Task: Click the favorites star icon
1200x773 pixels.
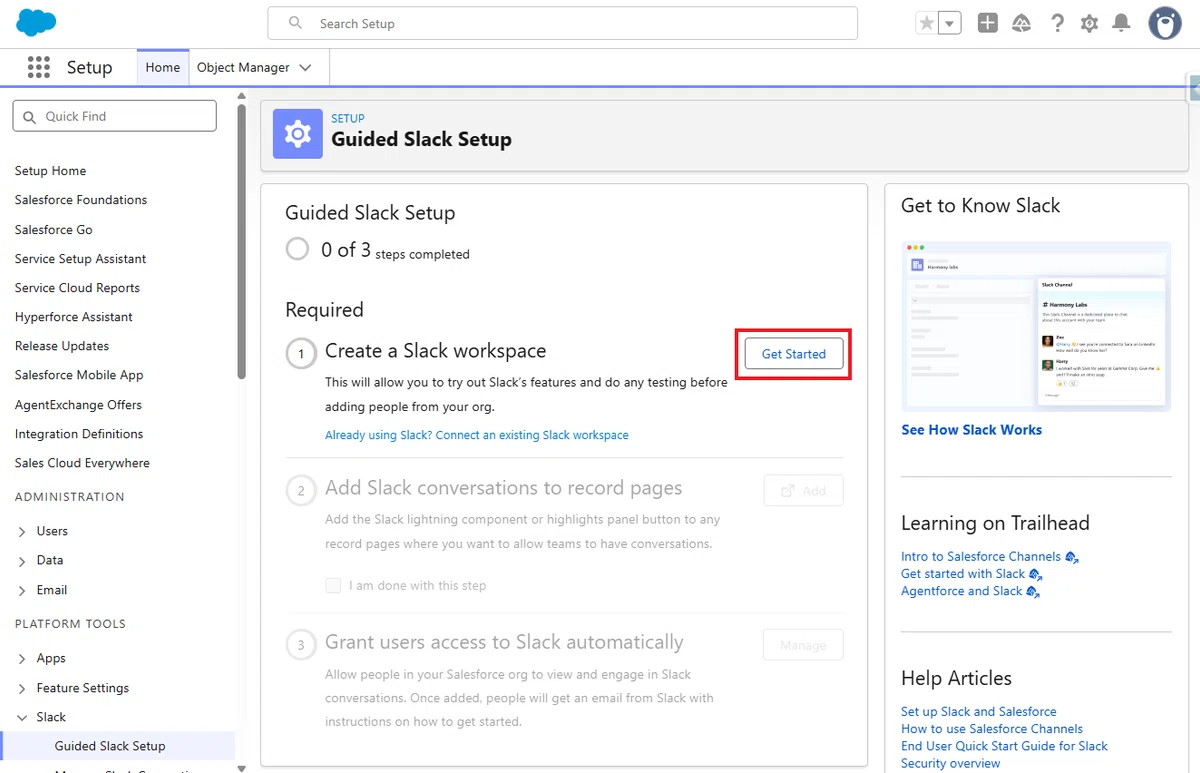Action: coord(927,23)
